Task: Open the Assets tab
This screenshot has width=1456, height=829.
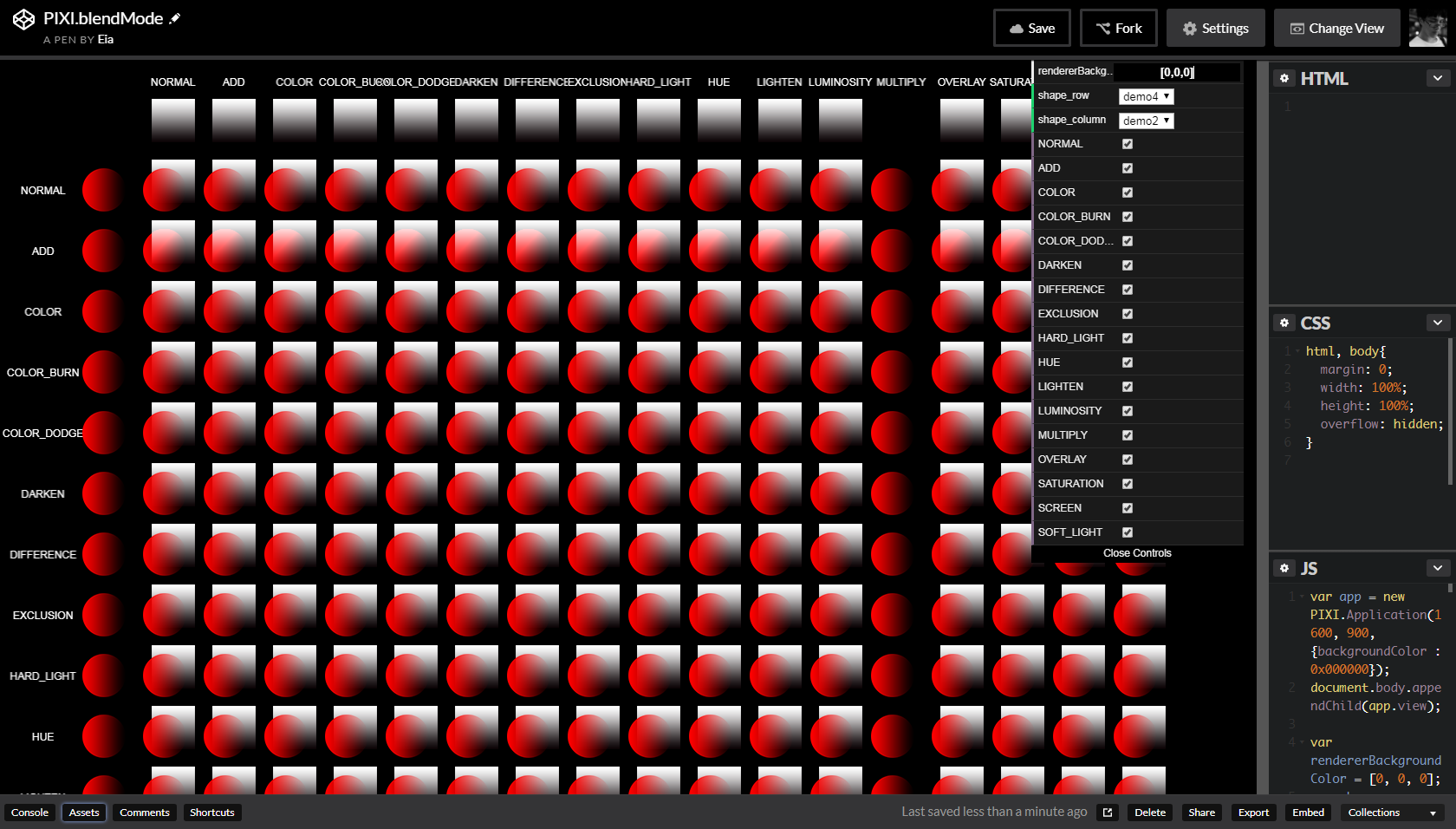Action: (84, 813)
